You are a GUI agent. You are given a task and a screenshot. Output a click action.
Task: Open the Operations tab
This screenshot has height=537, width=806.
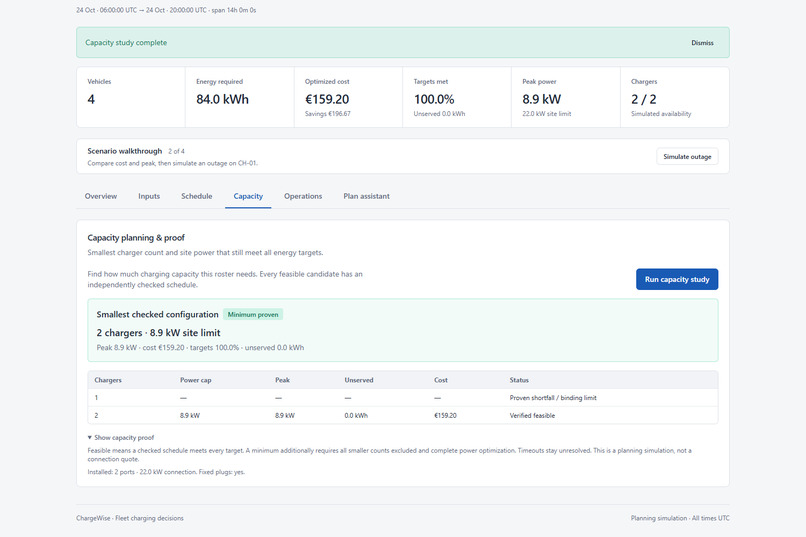[x=303, y=196]
